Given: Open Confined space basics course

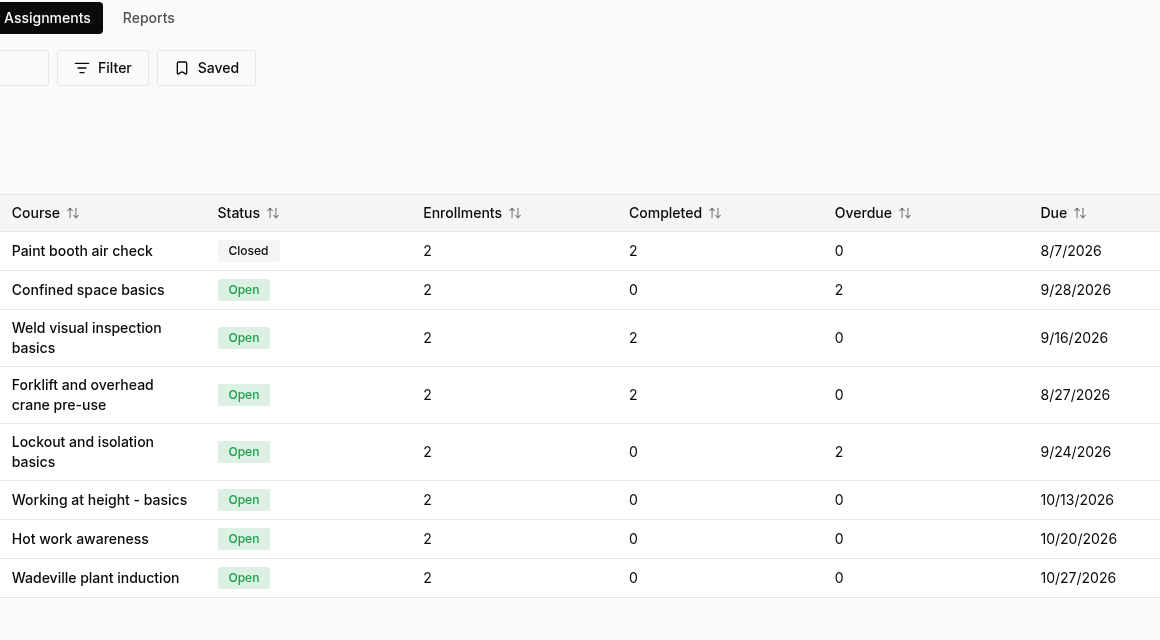Looking at the screenshot, I should pos(88,290).
